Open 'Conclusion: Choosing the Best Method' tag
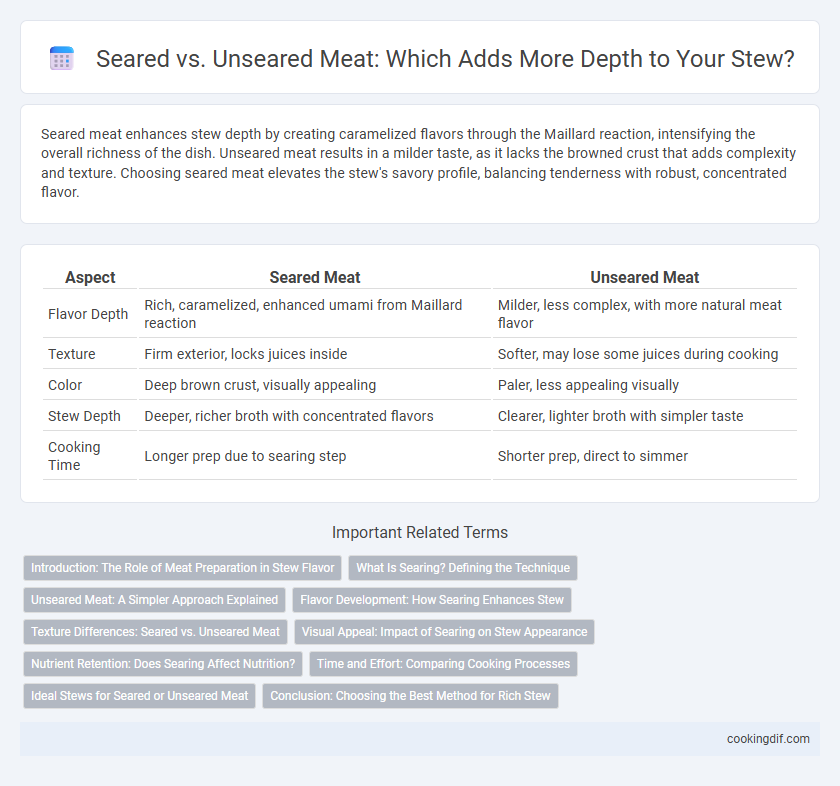This screenshot has height=786, width=840. click(410, 696)
